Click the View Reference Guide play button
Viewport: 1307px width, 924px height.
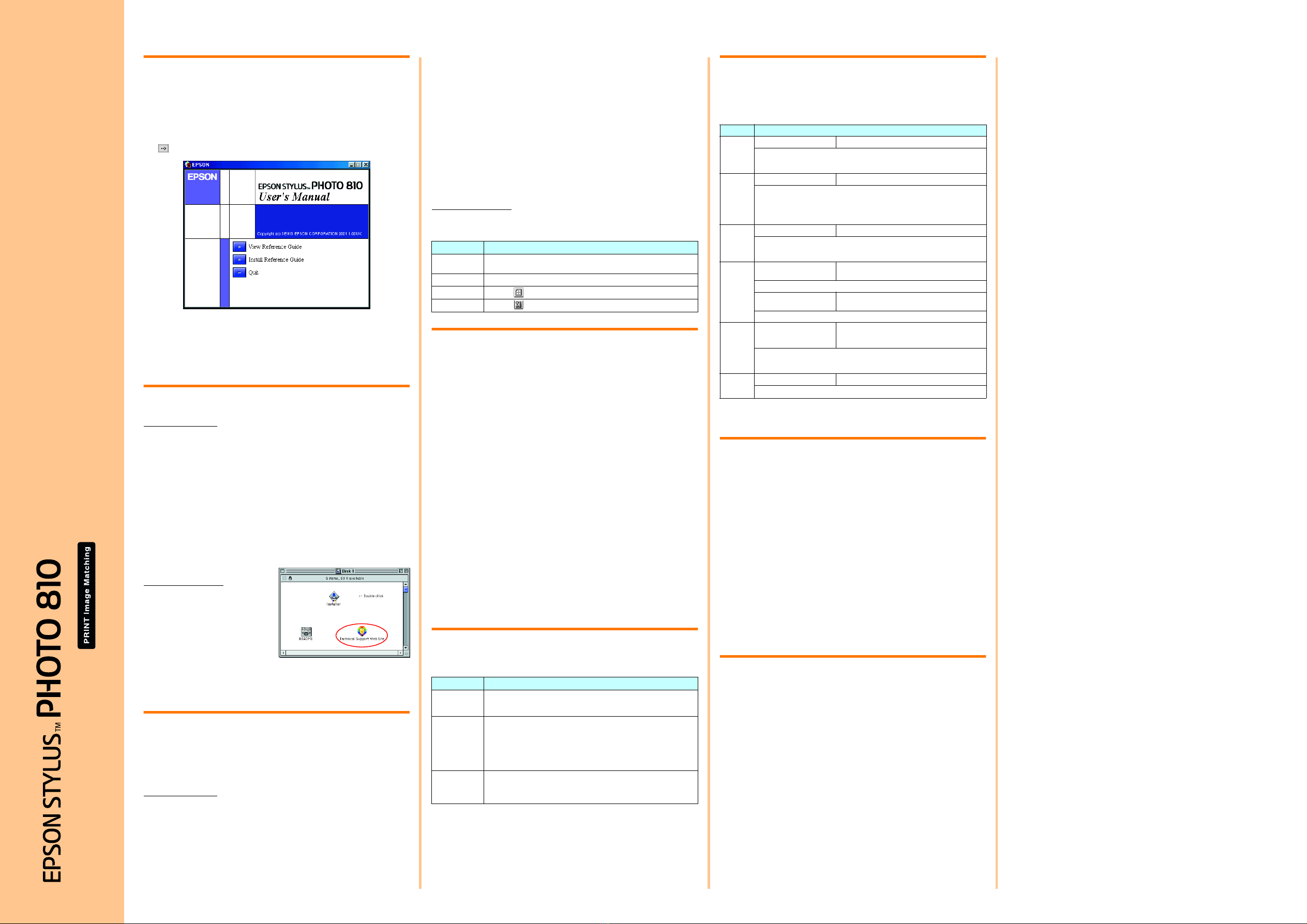[x=239, y=247]
